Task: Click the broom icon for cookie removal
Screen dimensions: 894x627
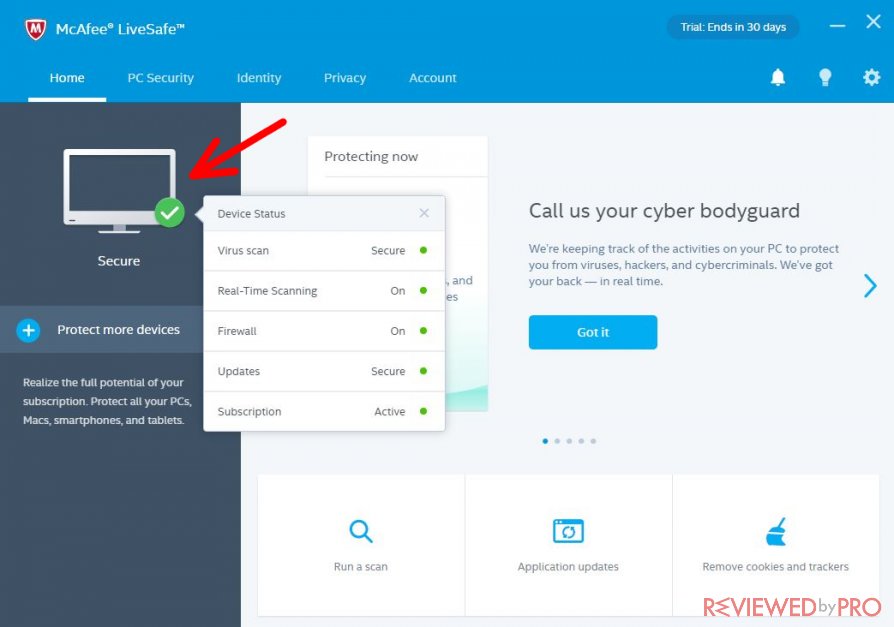Action: pyautogui.click(x=776, y=531)
